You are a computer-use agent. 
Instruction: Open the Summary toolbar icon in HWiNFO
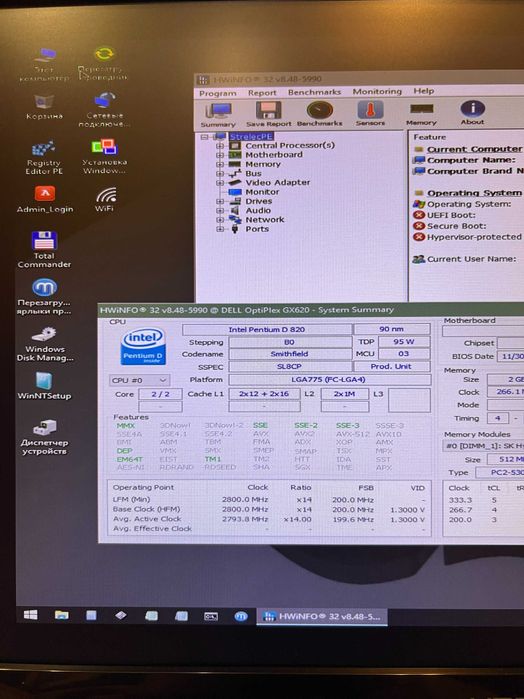[x=218, y=115]
